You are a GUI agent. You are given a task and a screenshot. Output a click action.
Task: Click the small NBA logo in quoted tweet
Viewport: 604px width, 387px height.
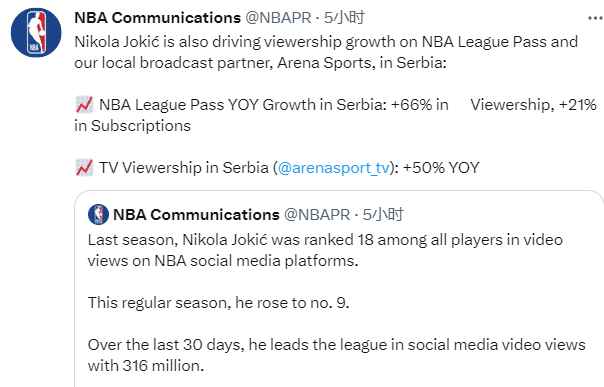98,214
